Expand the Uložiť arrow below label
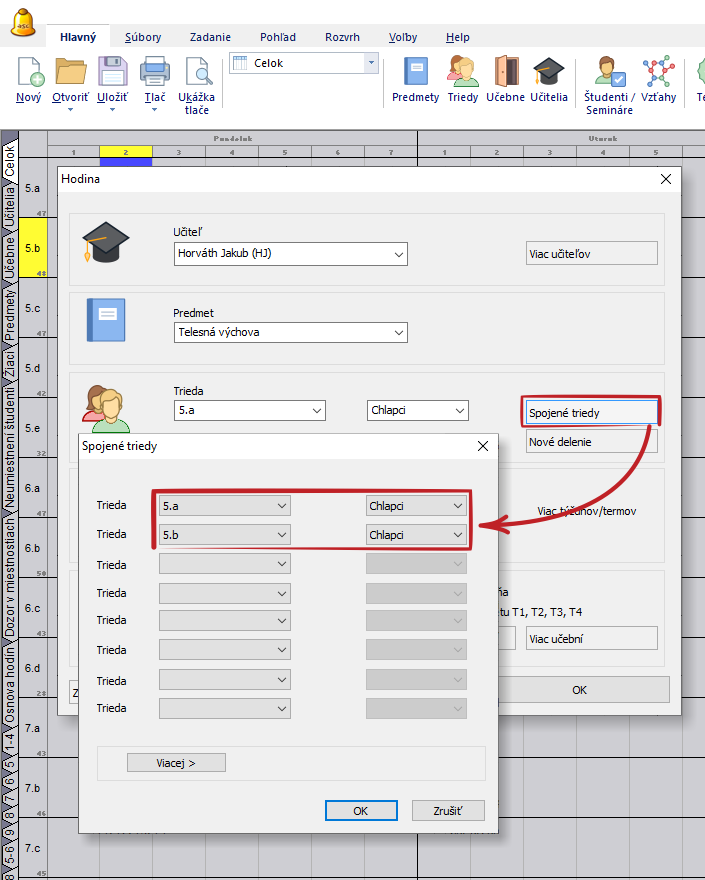The width and height of the screenshot is (705, 880). click(112, 110)
